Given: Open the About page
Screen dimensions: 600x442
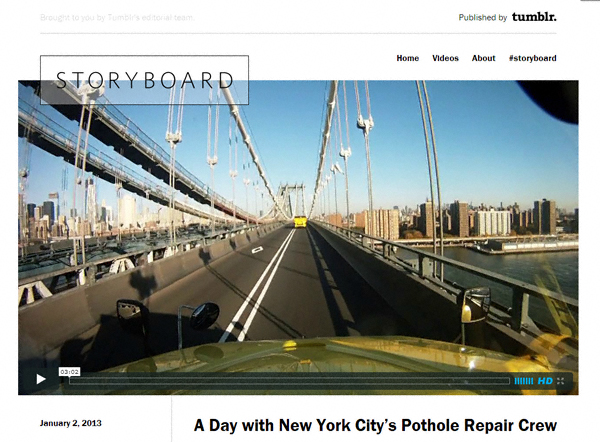Looking at the screenshot, I should click(x=483, y=58).
